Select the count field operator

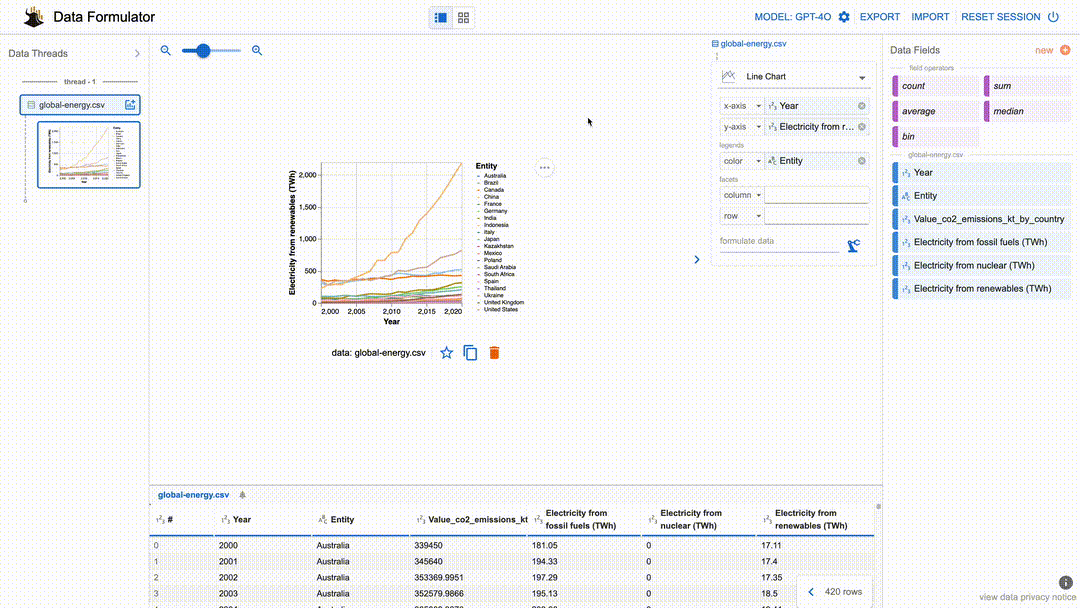(935, 86)
